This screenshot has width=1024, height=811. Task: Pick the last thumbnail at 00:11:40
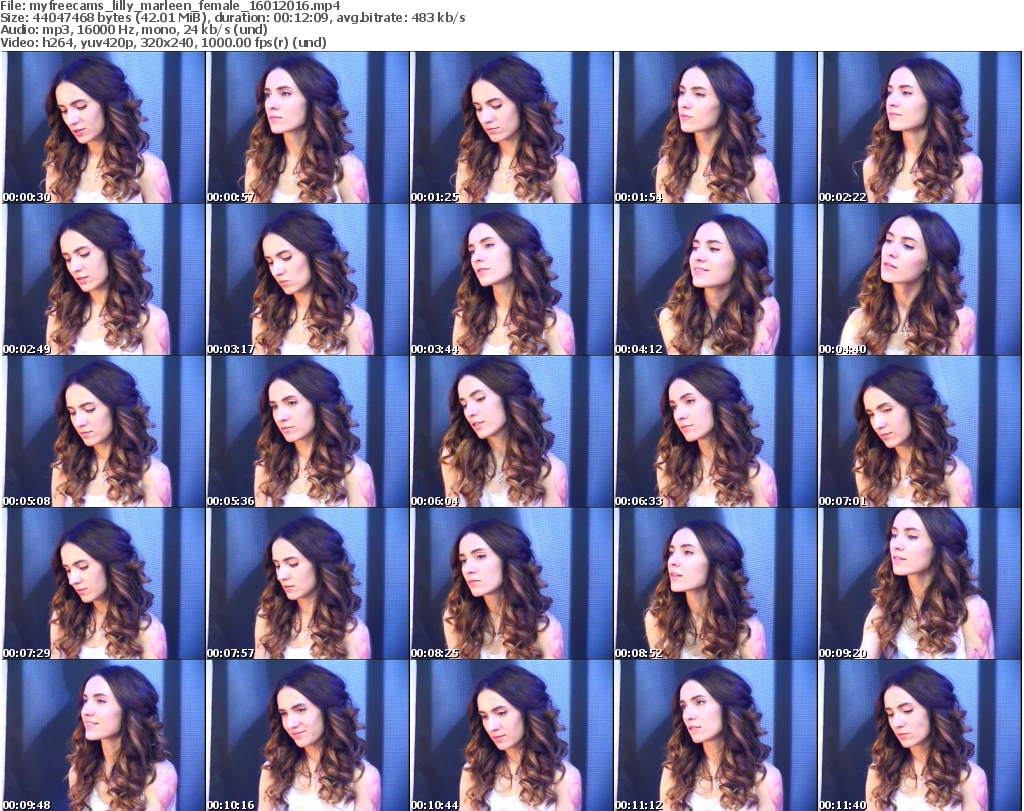pyautogui.click(x=920, y=736)
